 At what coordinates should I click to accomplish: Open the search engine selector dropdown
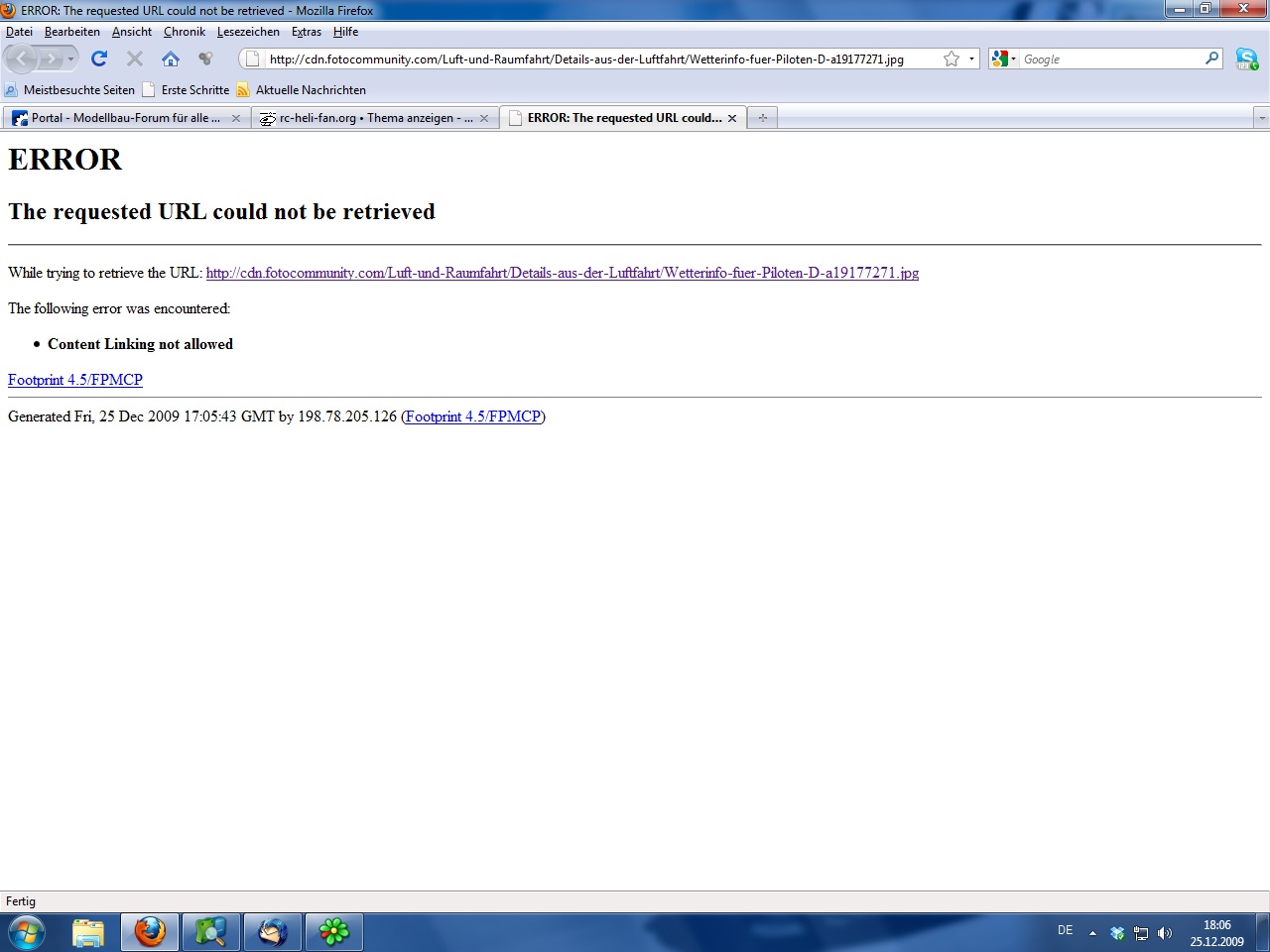[1004, 59]
